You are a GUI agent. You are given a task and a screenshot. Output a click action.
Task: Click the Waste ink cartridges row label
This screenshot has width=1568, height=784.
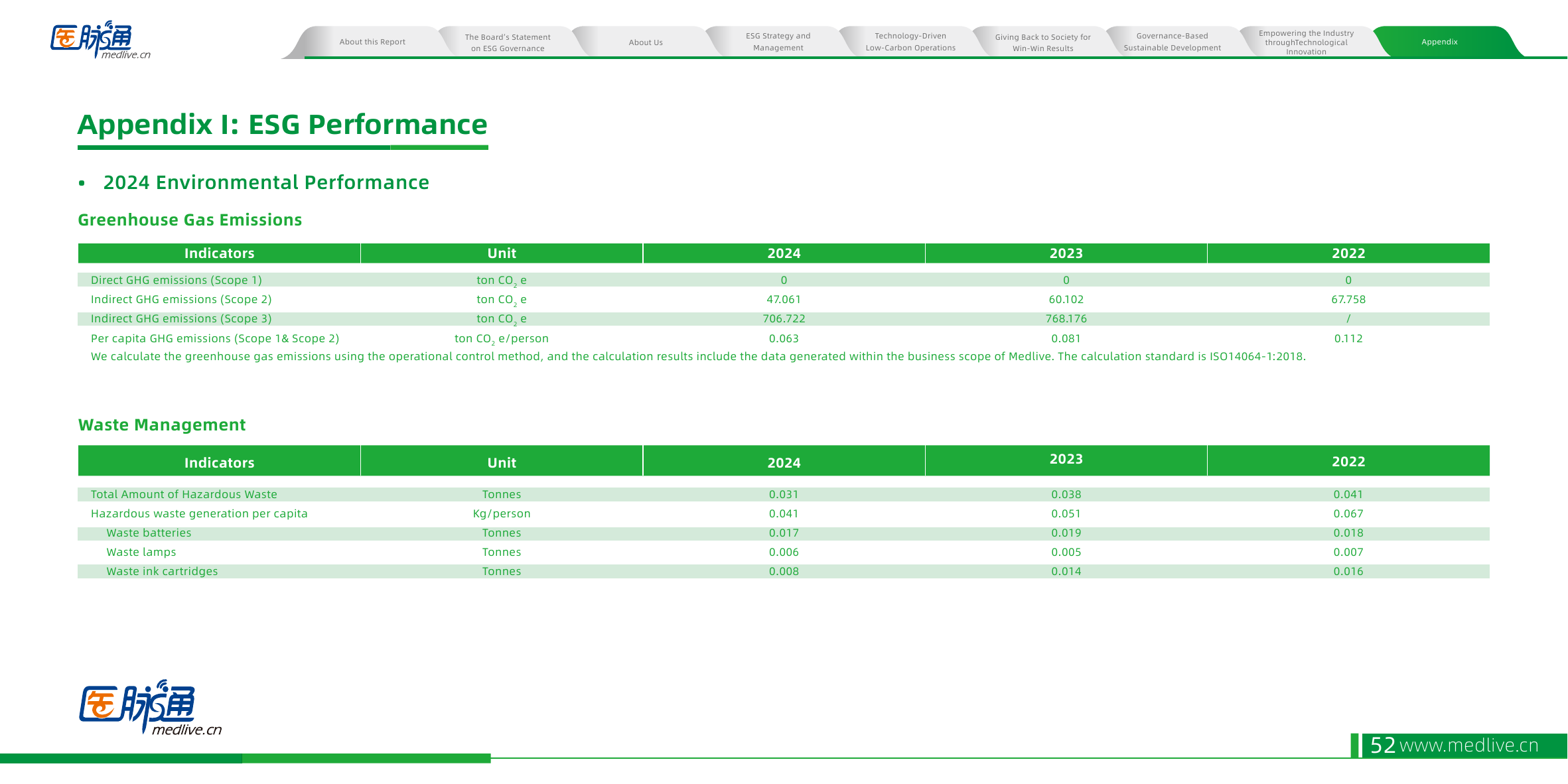162,572
